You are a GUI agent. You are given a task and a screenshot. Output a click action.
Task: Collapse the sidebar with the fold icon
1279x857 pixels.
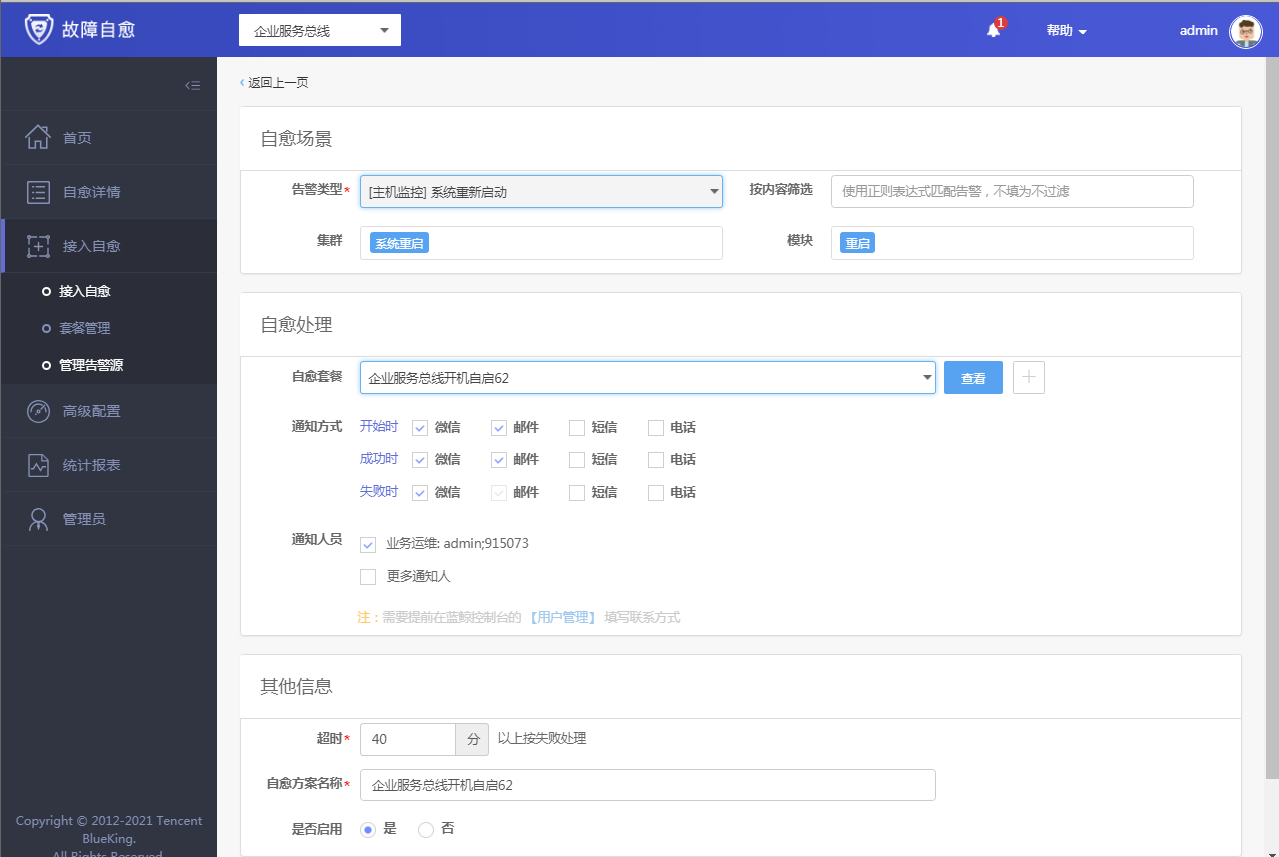pyautogui.click(x=193, y=86)
